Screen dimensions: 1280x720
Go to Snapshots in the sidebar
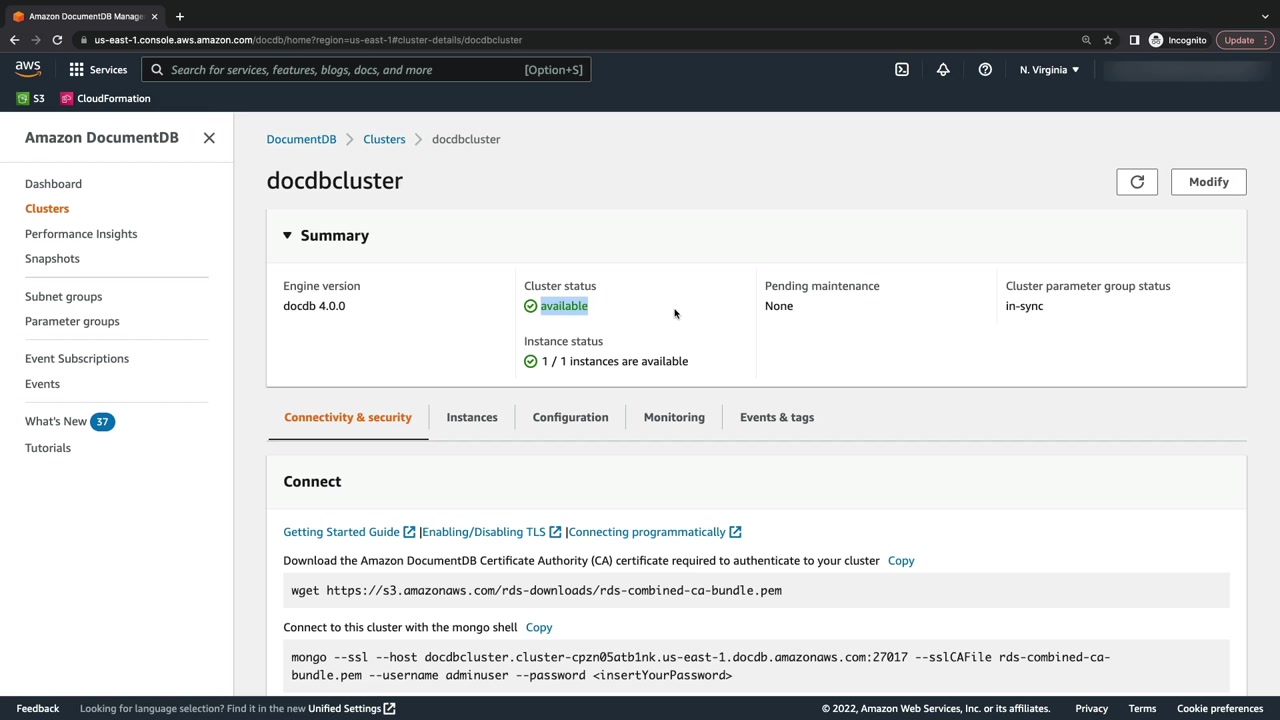52,259
